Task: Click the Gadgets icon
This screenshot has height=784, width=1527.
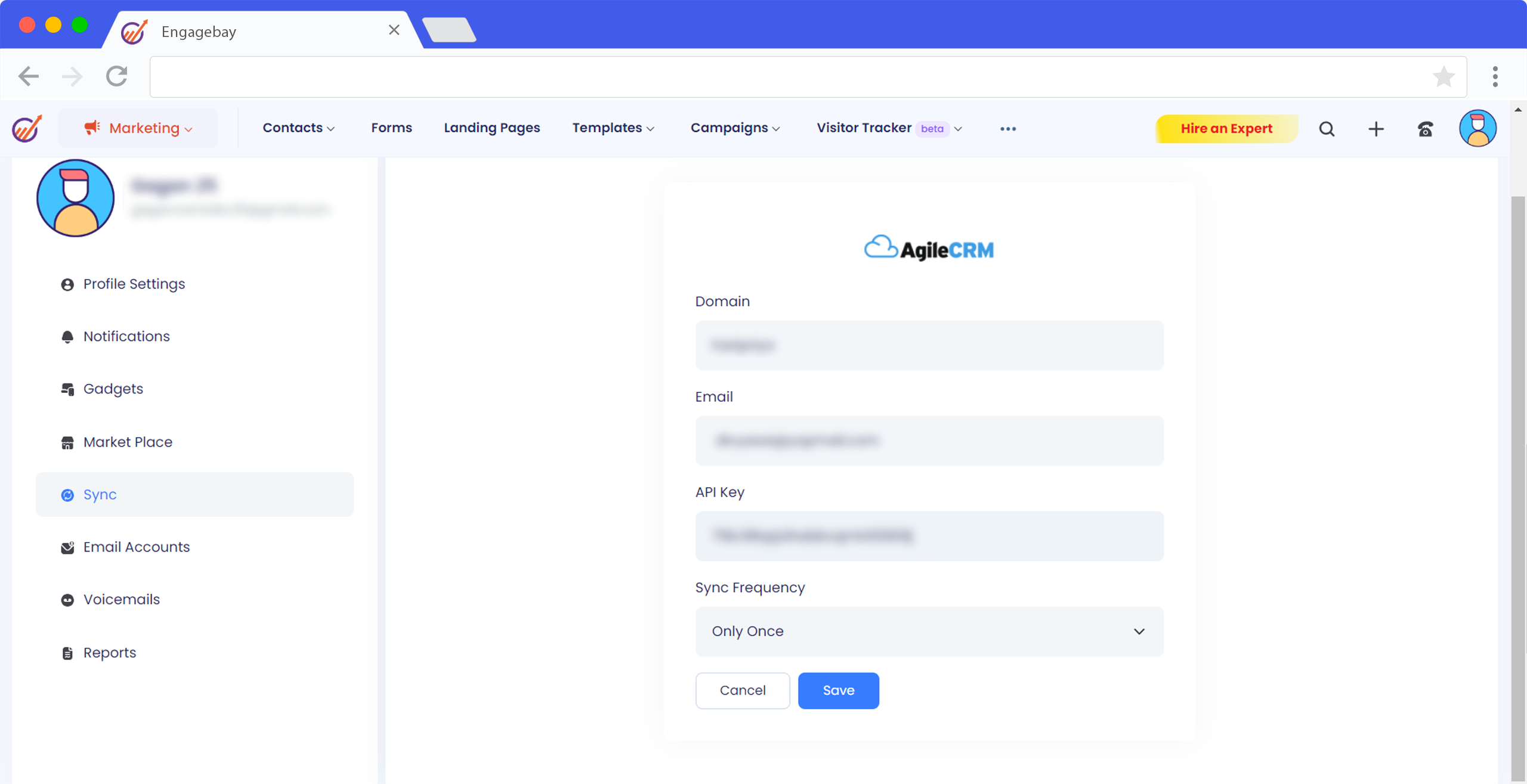Action: click(x=67, y=389)
